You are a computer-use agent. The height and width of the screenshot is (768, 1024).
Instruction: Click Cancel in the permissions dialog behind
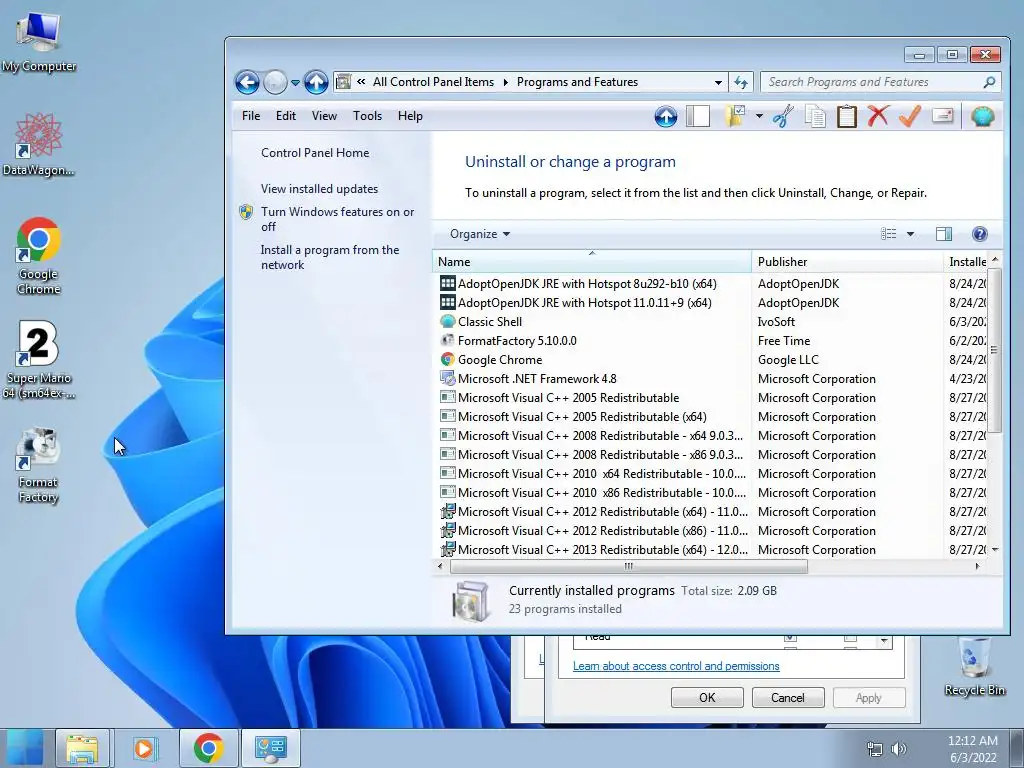pyautogui.click(x=788, y=697)
